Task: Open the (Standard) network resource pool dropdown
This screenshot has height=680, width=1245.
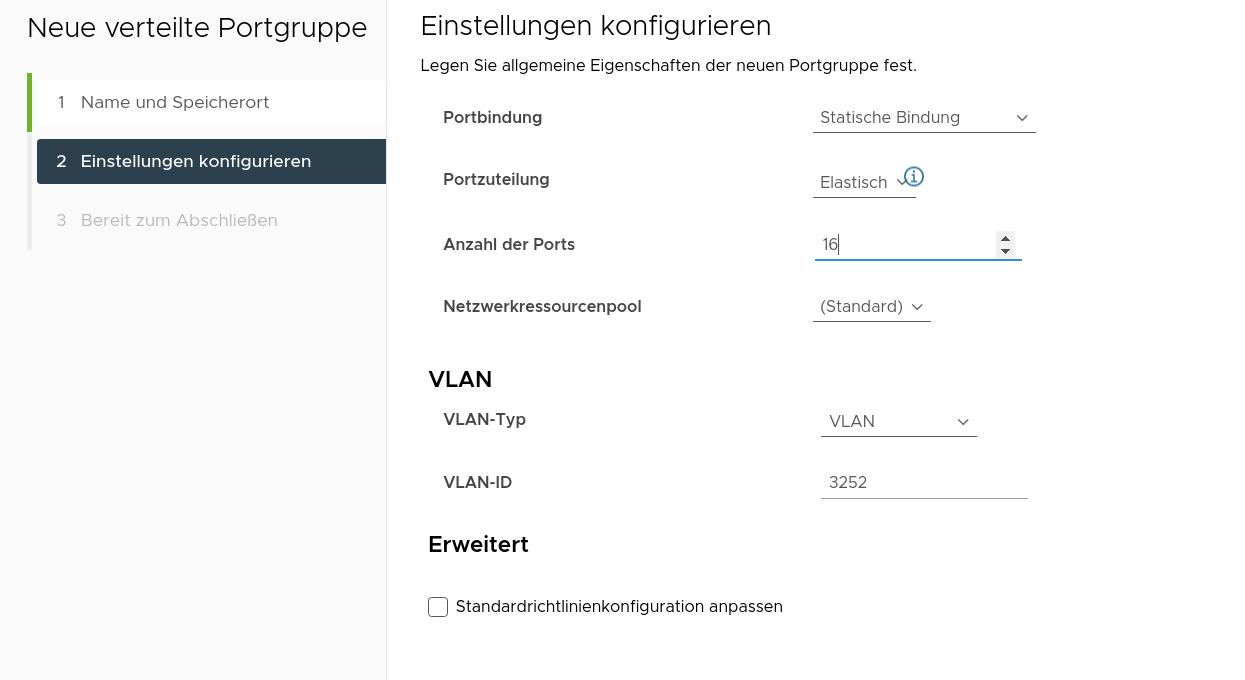Action: (x=871, y=307)
